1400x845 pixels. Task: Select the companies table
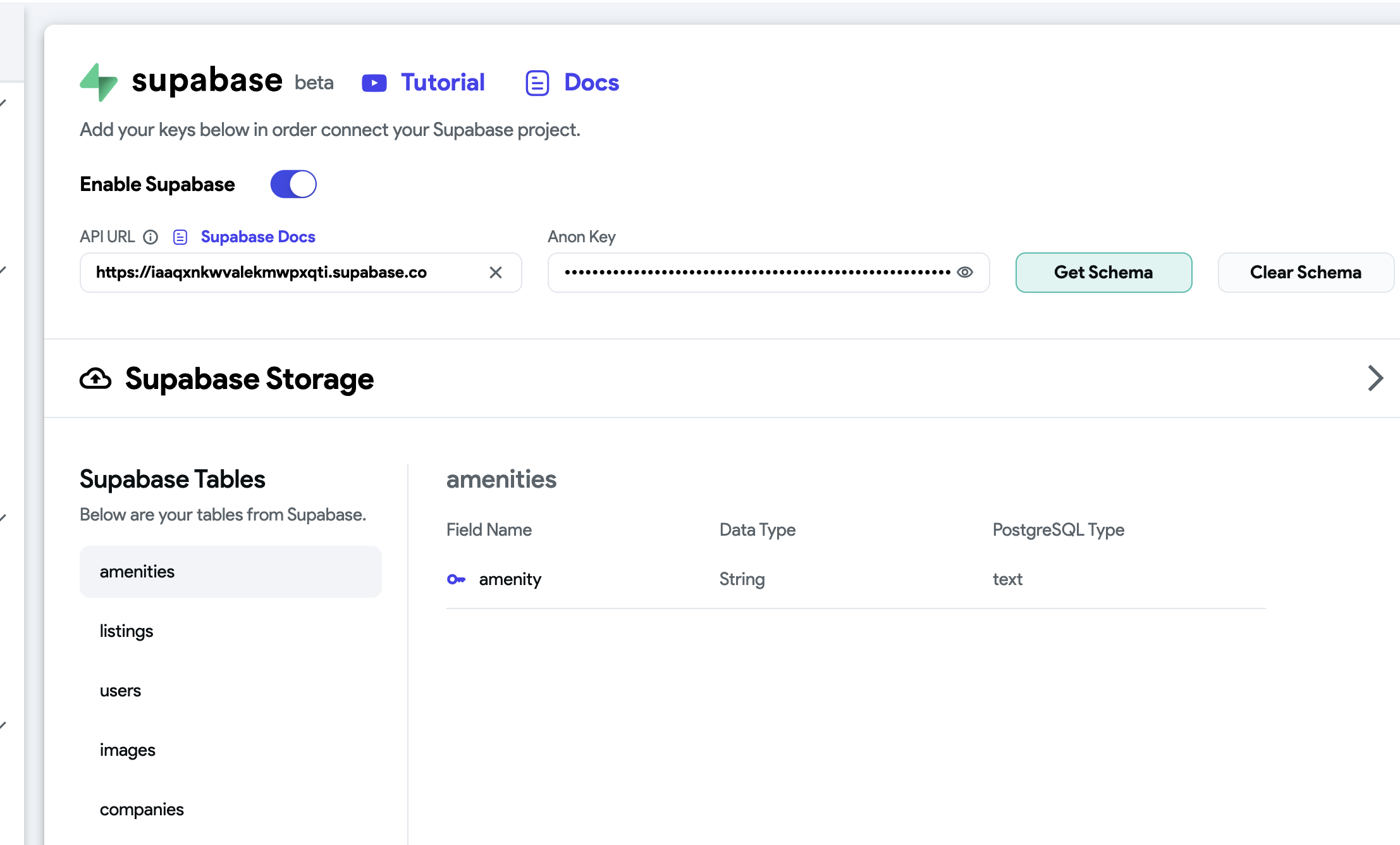(x=142, y=809)
